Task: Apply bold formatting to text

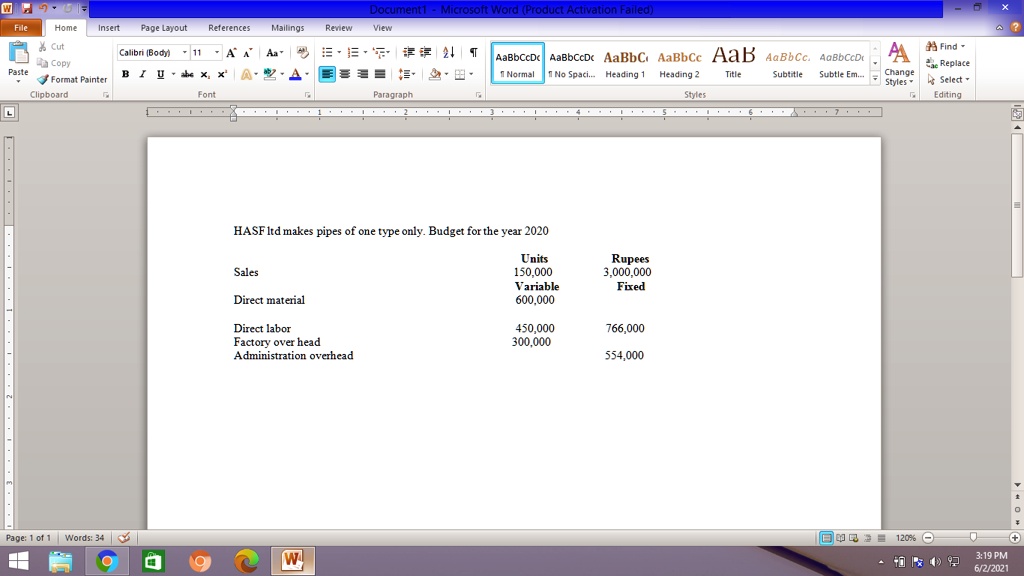Action: [124, 74]
